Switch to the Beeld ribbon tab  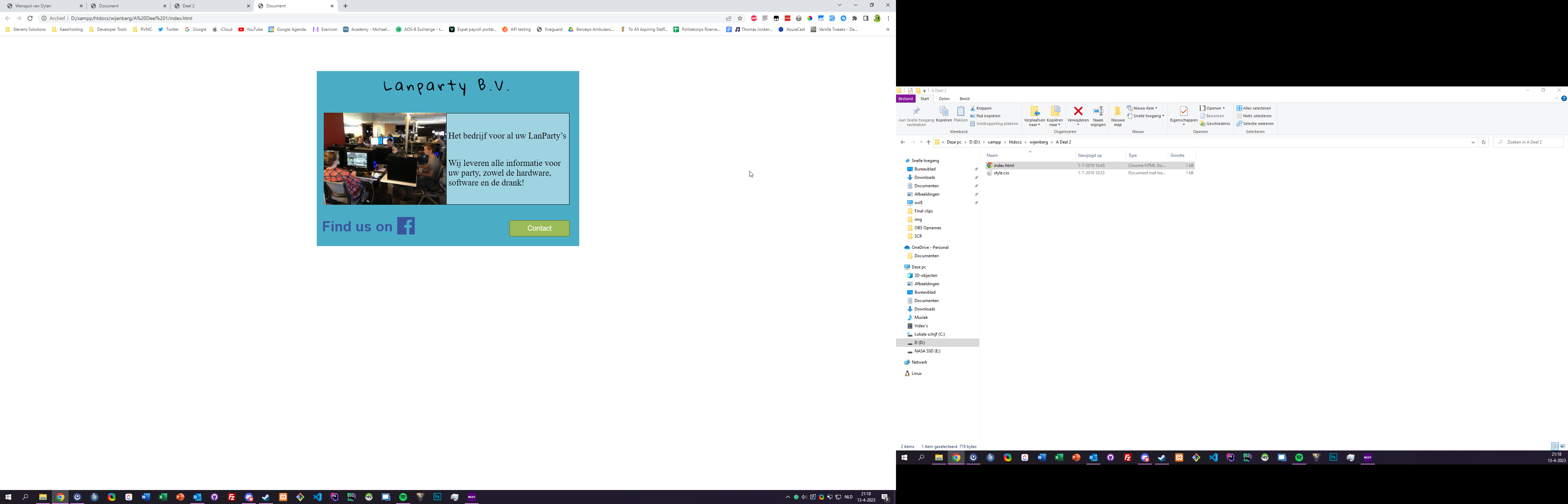point(964,99)
